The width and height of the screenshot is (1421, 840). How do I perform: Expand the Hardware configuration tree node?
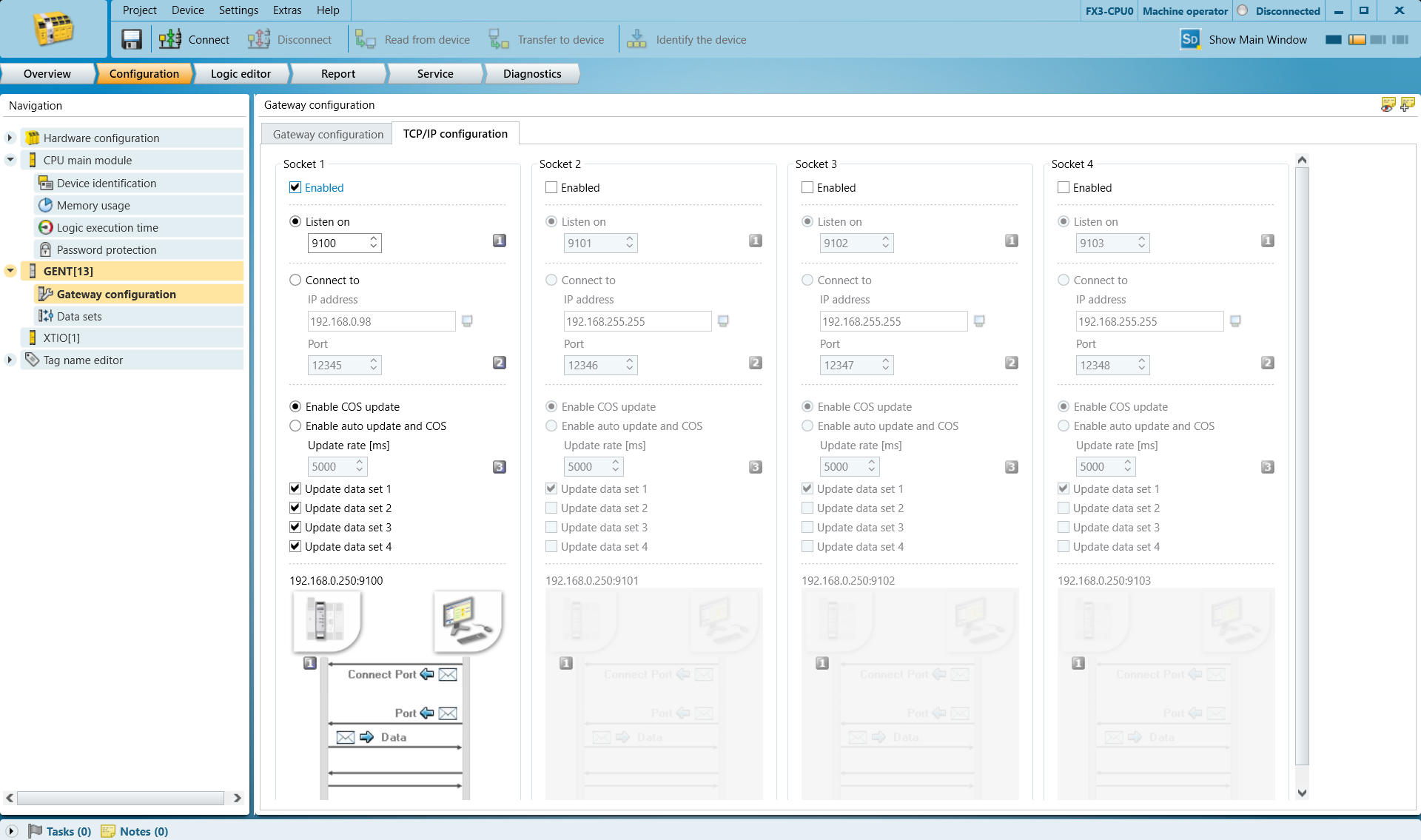tap(10, 138)
